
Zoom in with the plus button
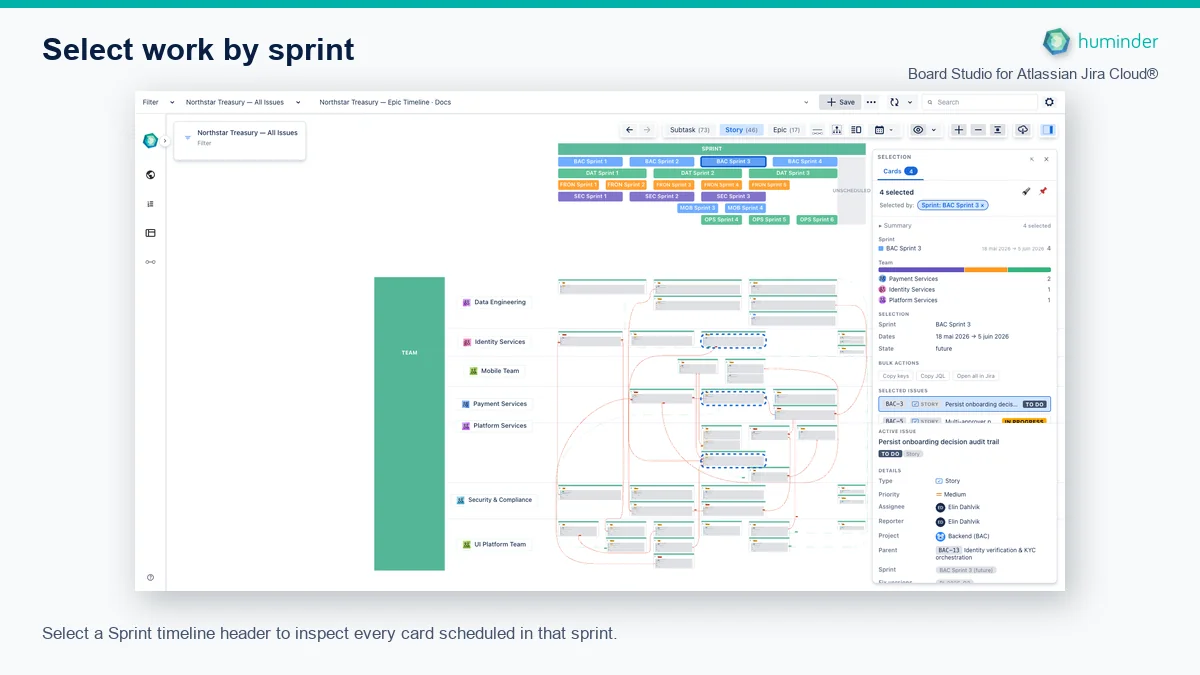(958, 130)
